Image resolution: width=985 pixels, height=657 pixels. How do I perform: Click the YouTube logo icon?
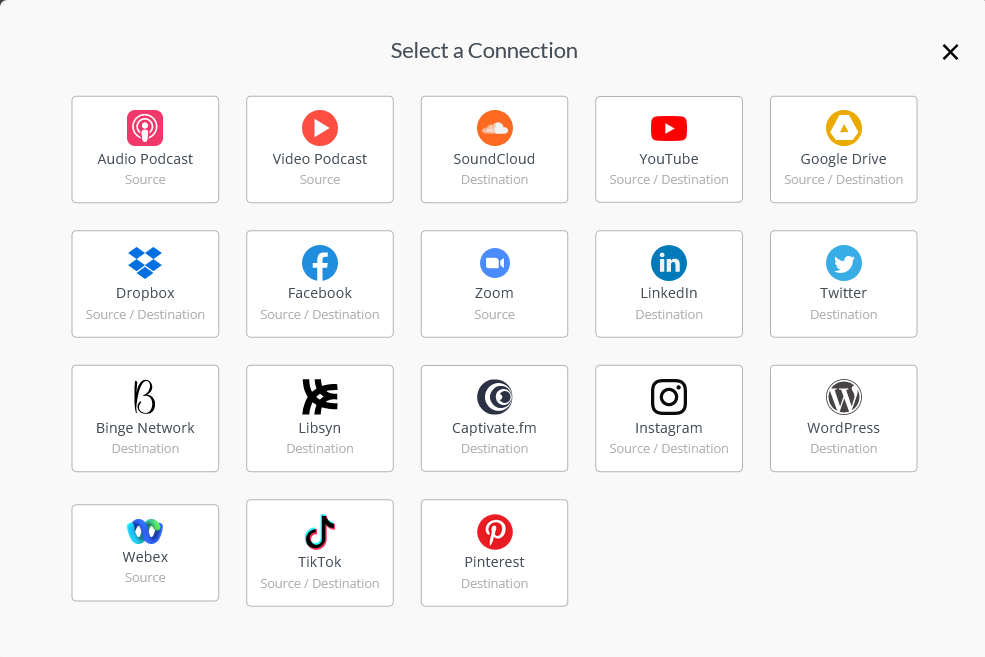(669, 129)
